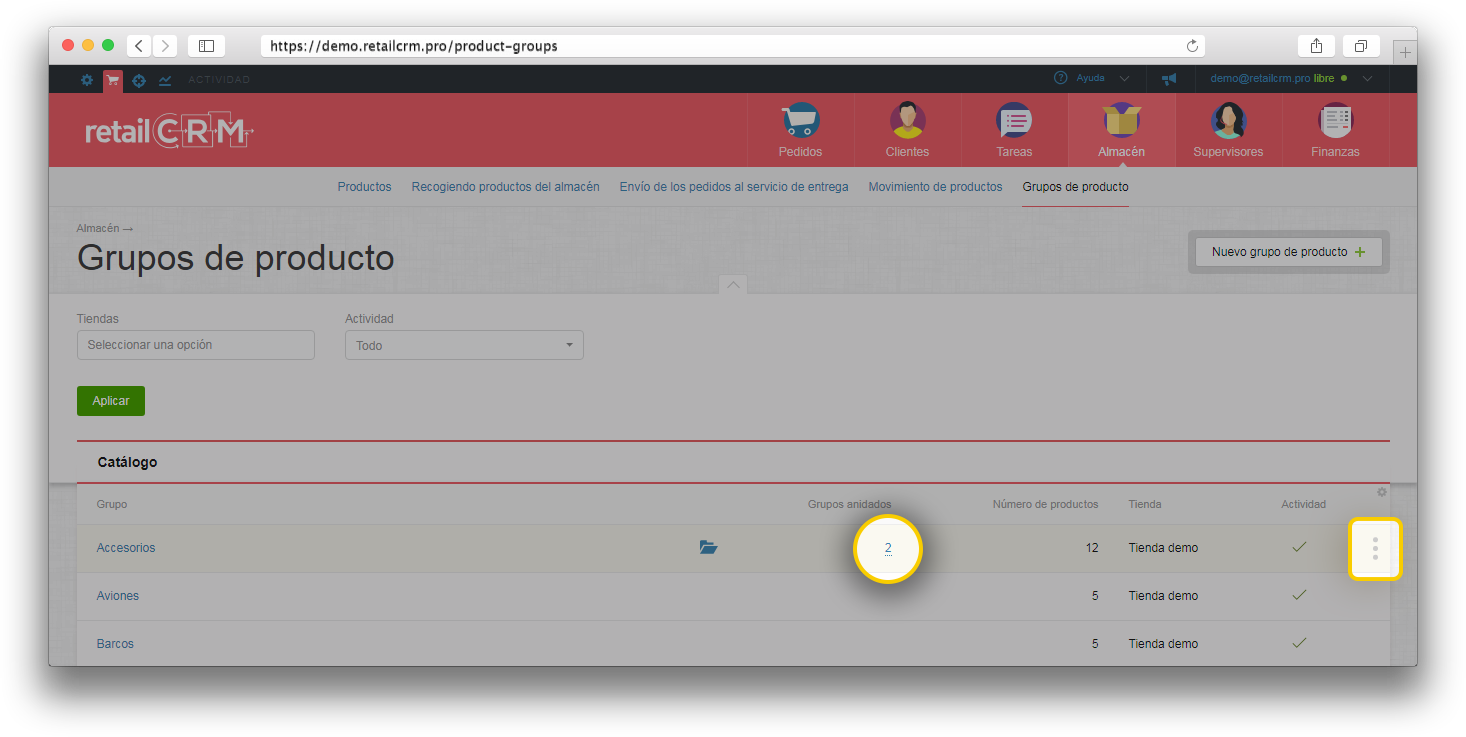Click the open folder icon for Accesorios
This screenshot has height=737, width=1466.
click(x=708, y=547)
